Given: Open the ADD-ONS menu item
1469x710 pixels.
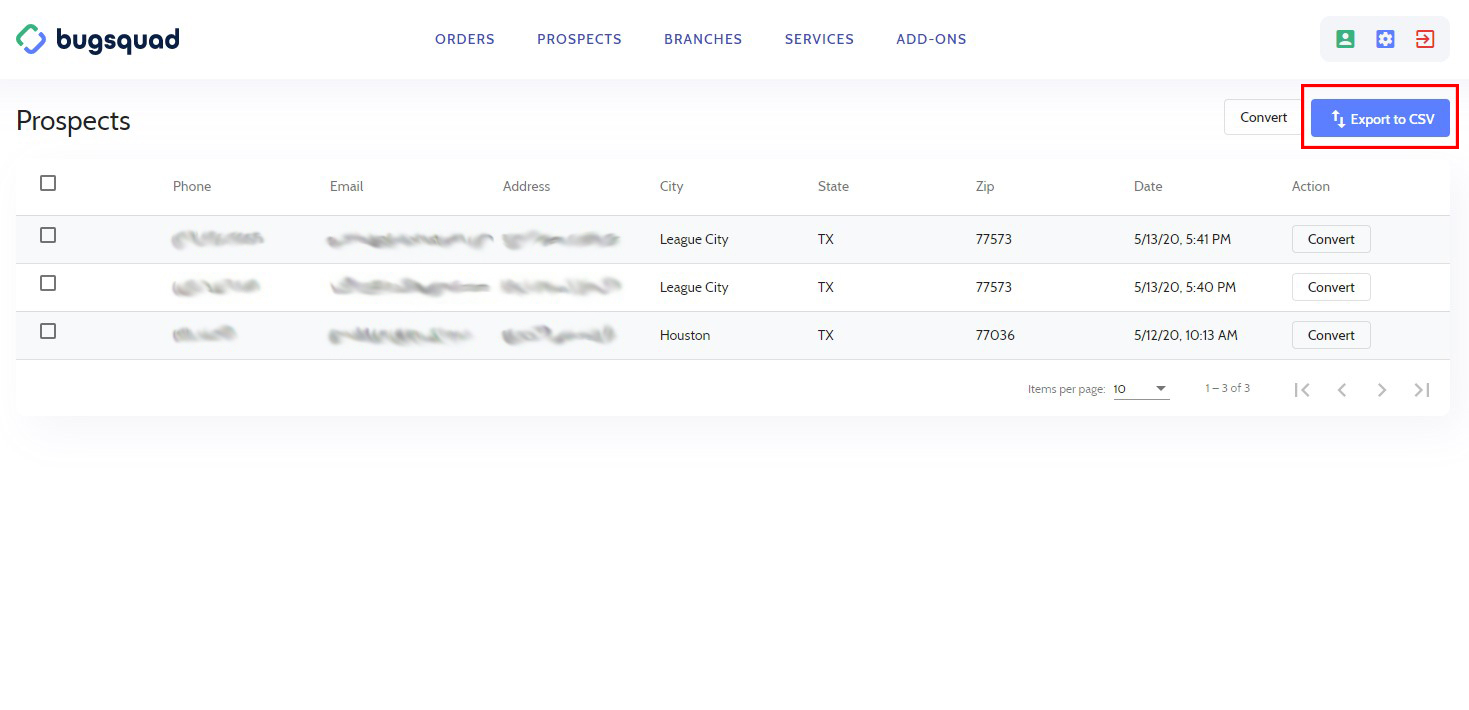Looking at the screenshot, I should (x=931, y=39).
